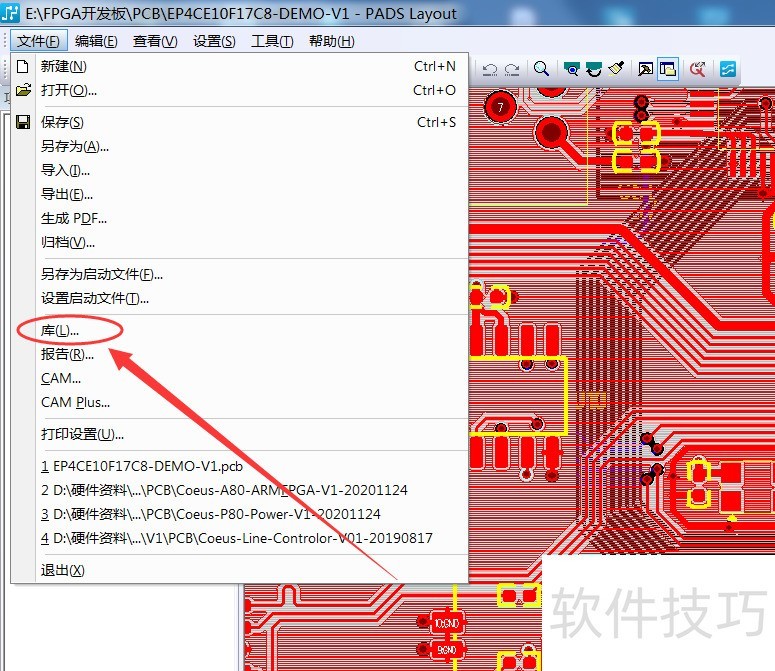This screenshot has height=671, width=775.
Task: Open the 文件(F) menu
Action: 38,41
